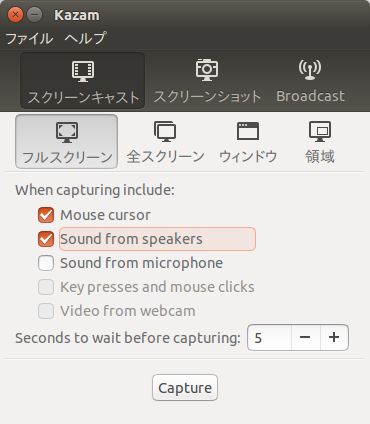Screen dimensions: 370x424
Task: Select ウィンドウ window capture mode
Action: pyautogui.click(x=248, y=141)
